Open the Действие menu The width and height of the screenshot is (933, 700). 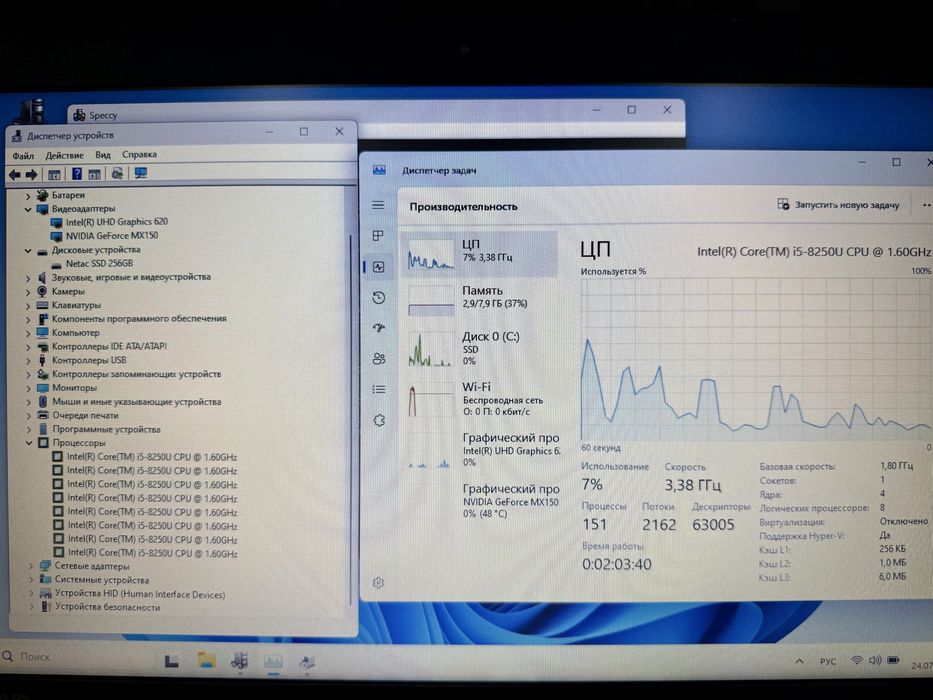[x=64, y=155]
